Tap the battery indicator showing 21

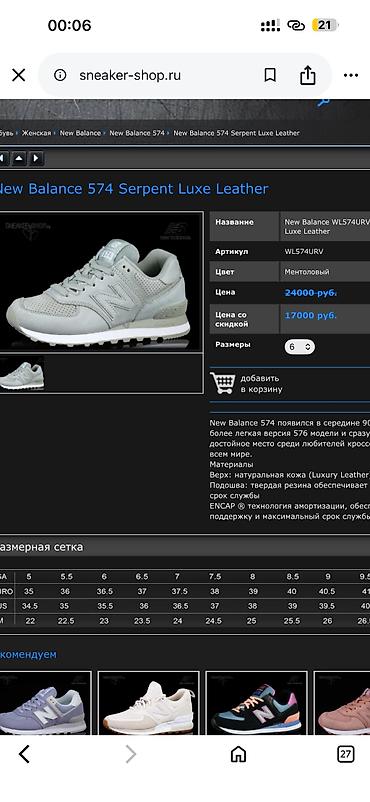324,25
